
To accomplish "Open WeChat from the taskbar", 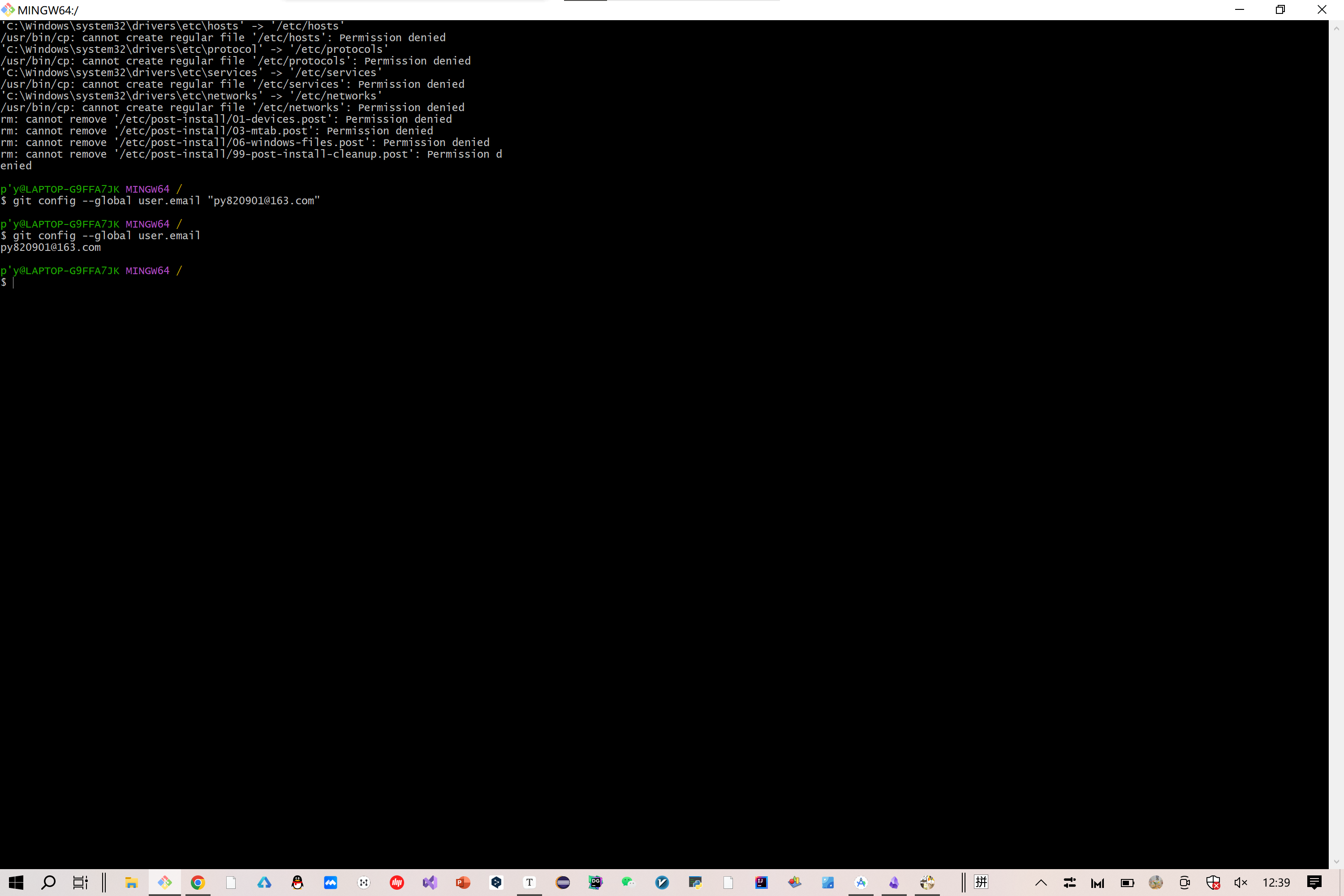I will point(629,882).
